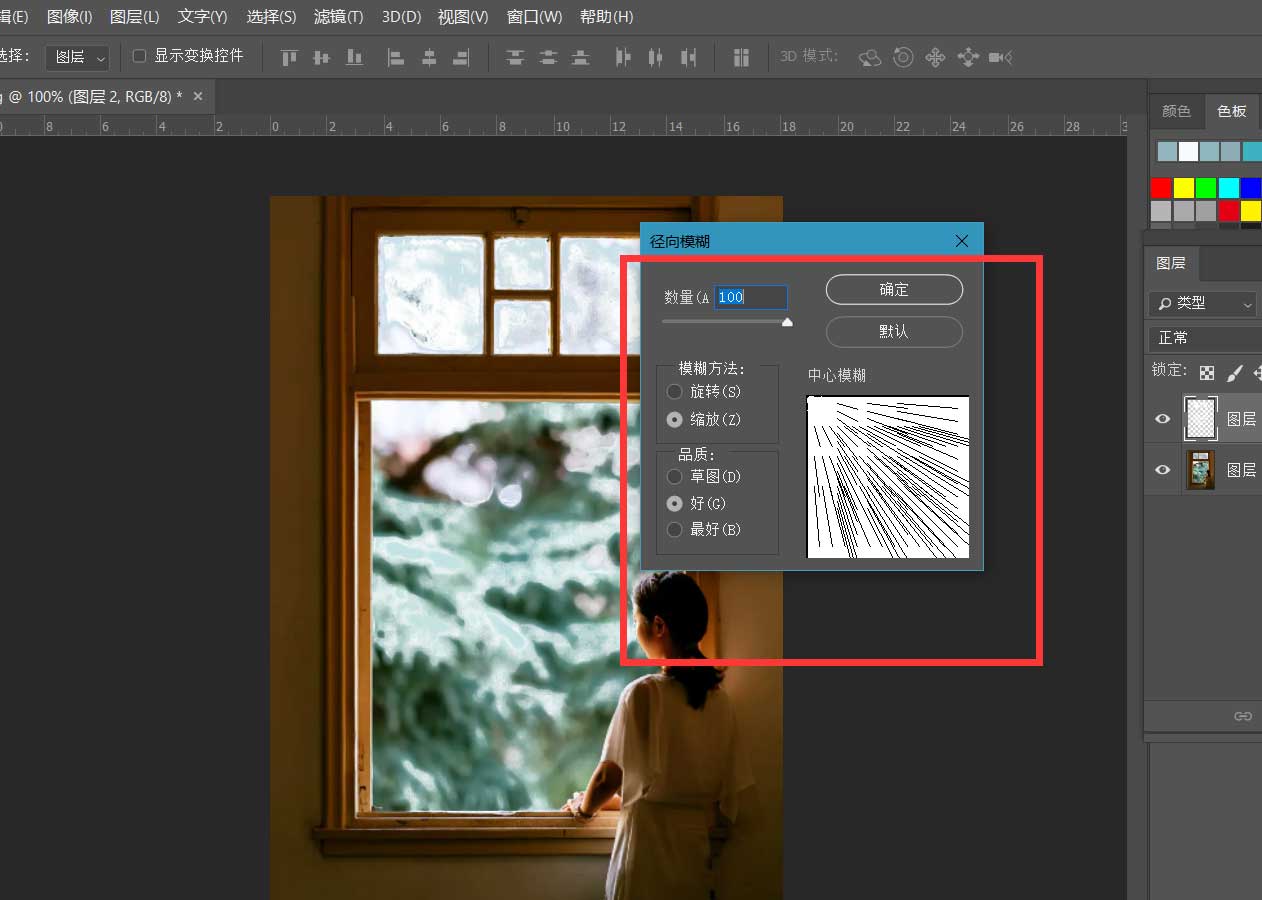Choose align bottom edges icon

click(x=353, y=57)
